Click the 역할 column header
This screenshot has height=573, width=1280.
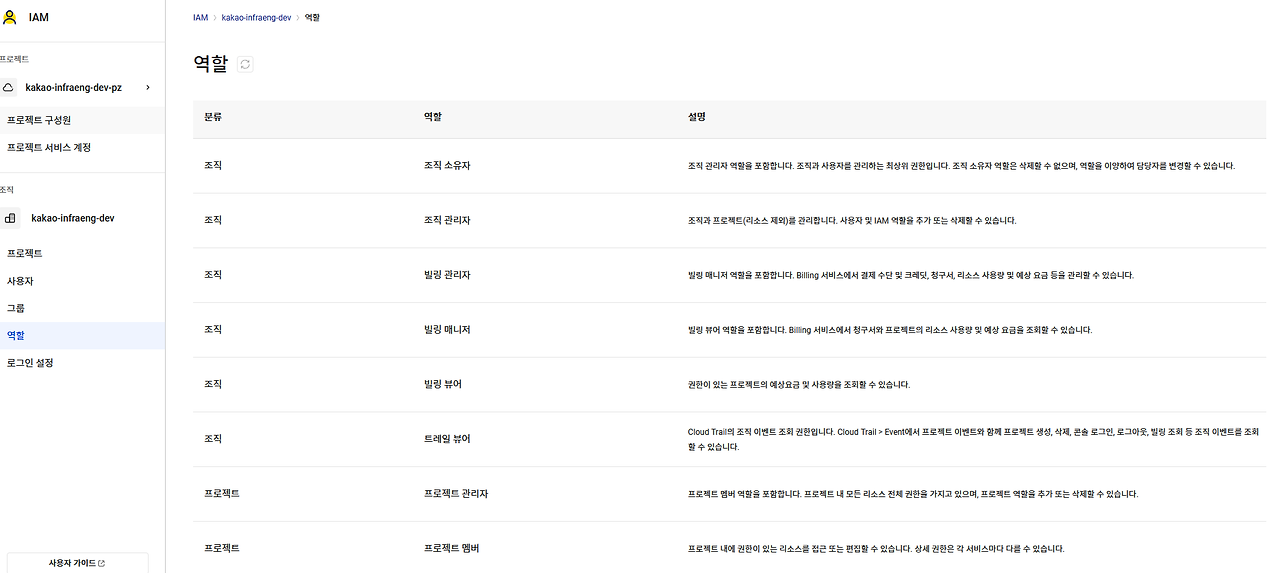(433, 117)
